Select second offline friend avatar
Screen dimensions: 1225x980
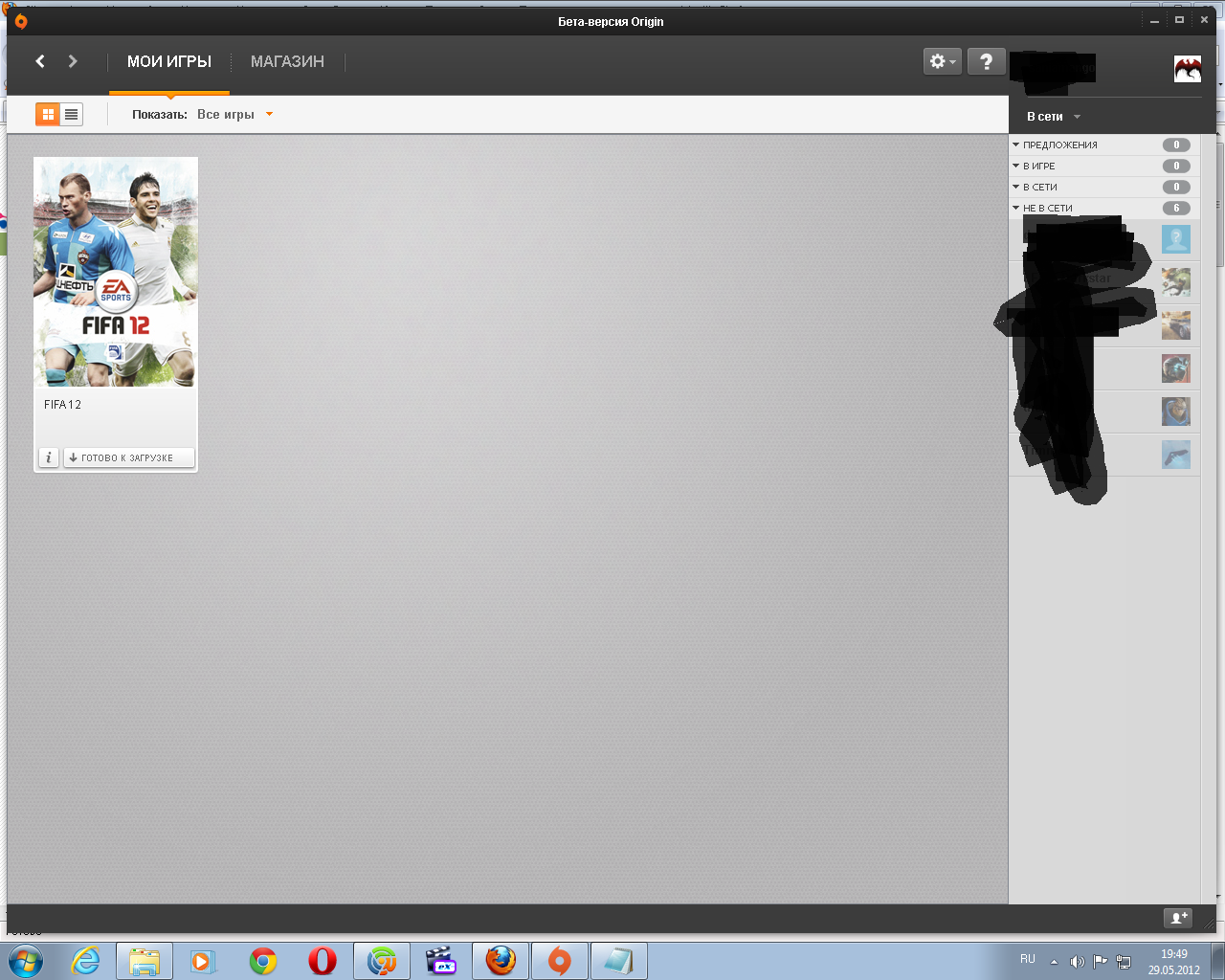(x=1176, y=282)
